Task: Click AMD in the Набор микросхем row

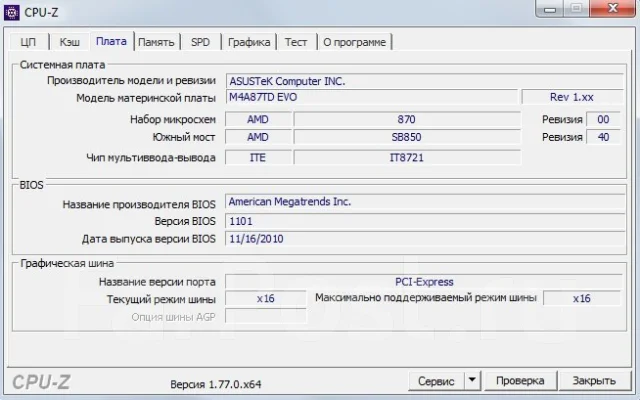Action: [x=258, y=119]
